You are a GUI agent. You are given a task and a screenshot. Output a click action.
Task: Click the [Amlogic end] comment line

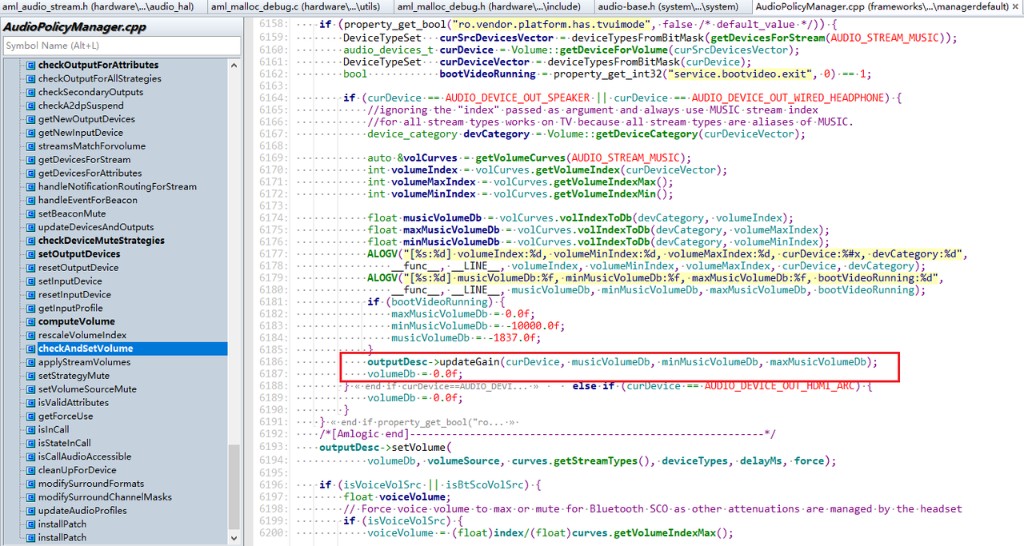point(547,434)
